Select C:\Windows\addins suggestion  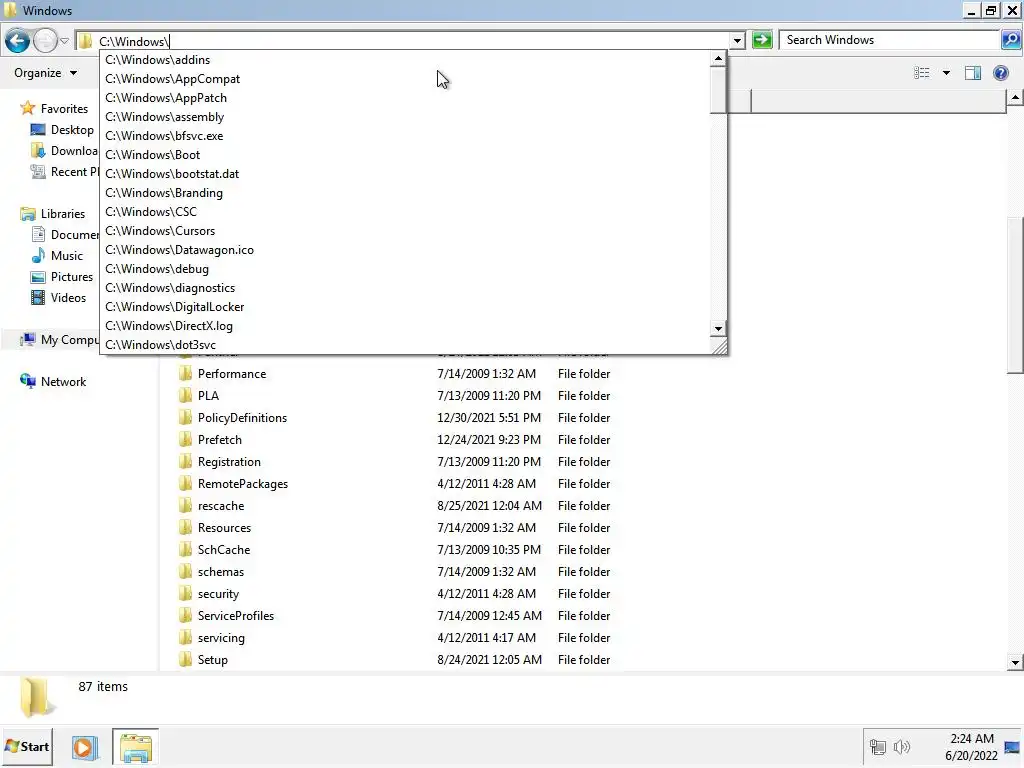point(405,59)
